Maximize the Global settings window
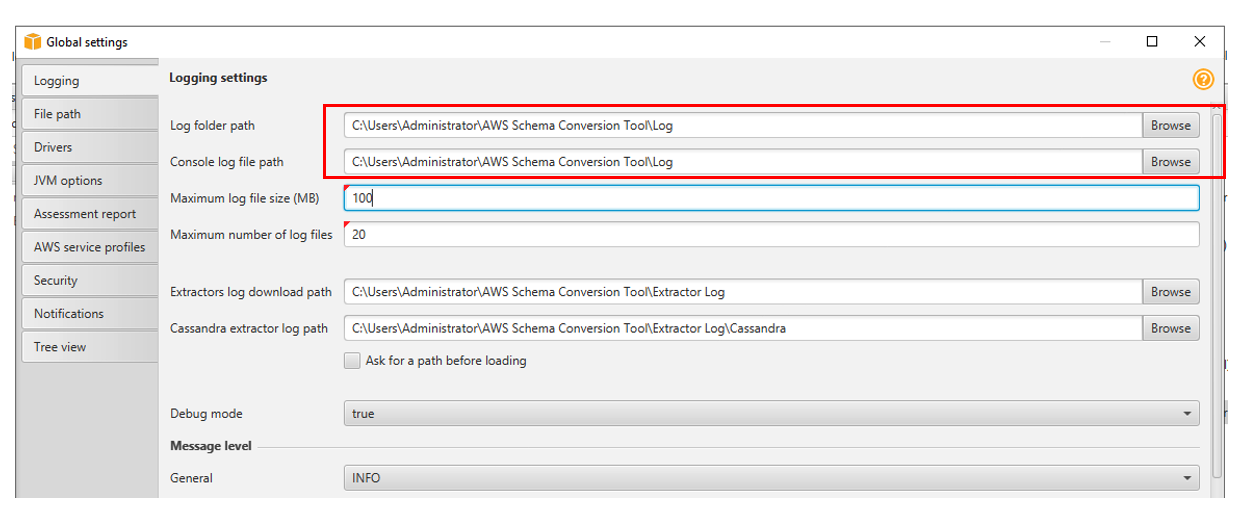Viewport: 1243px width, 532px height. point(1152,42)
